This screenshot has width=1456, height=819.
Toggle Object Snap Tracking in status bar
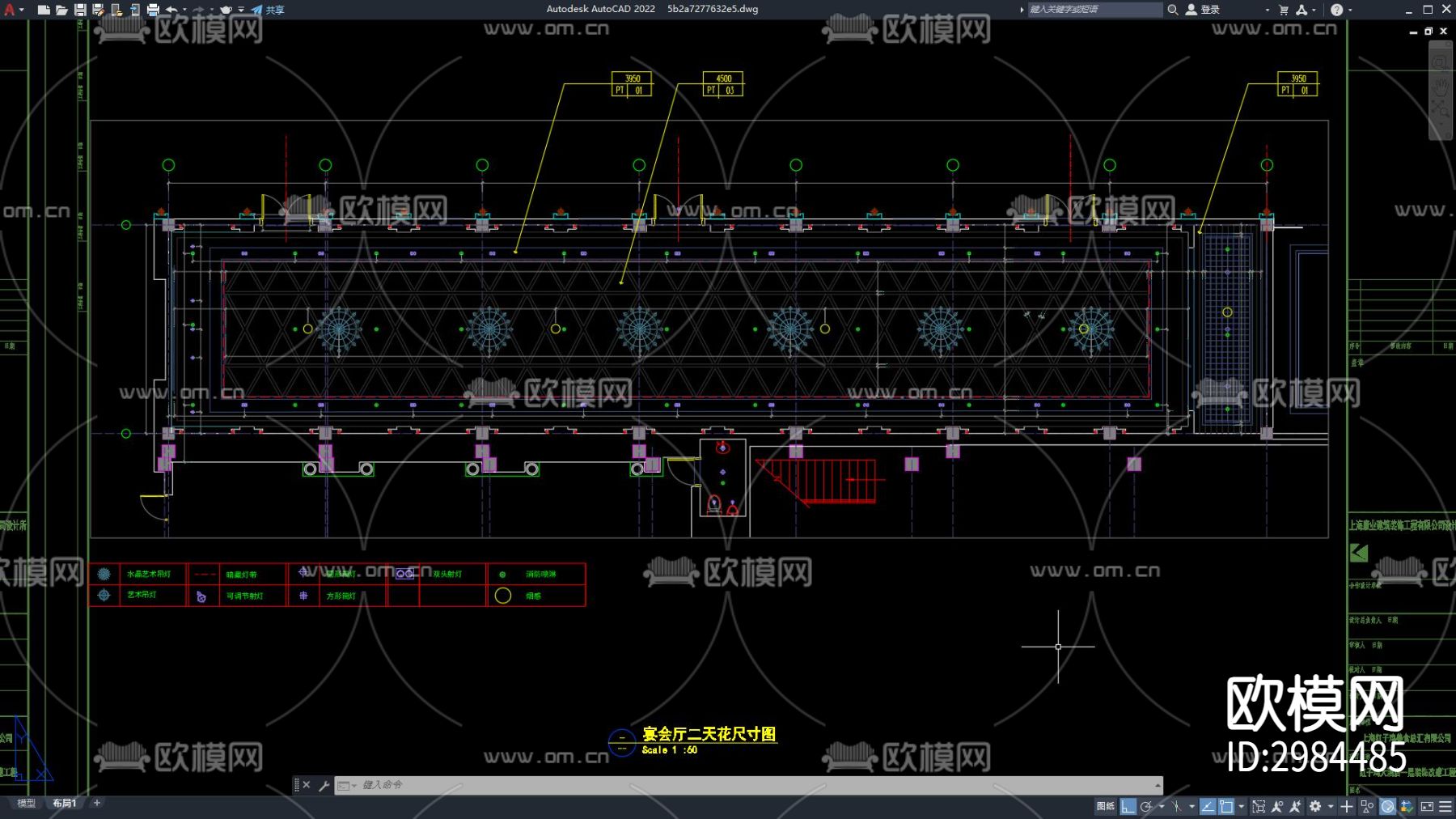click(1208, 806)
